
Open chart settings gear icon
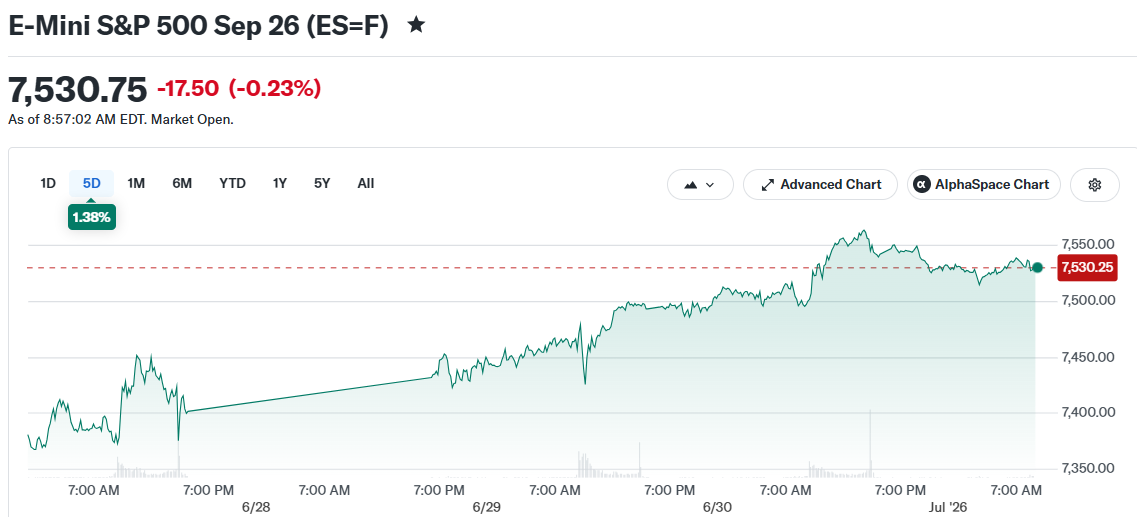(1095, 184)
